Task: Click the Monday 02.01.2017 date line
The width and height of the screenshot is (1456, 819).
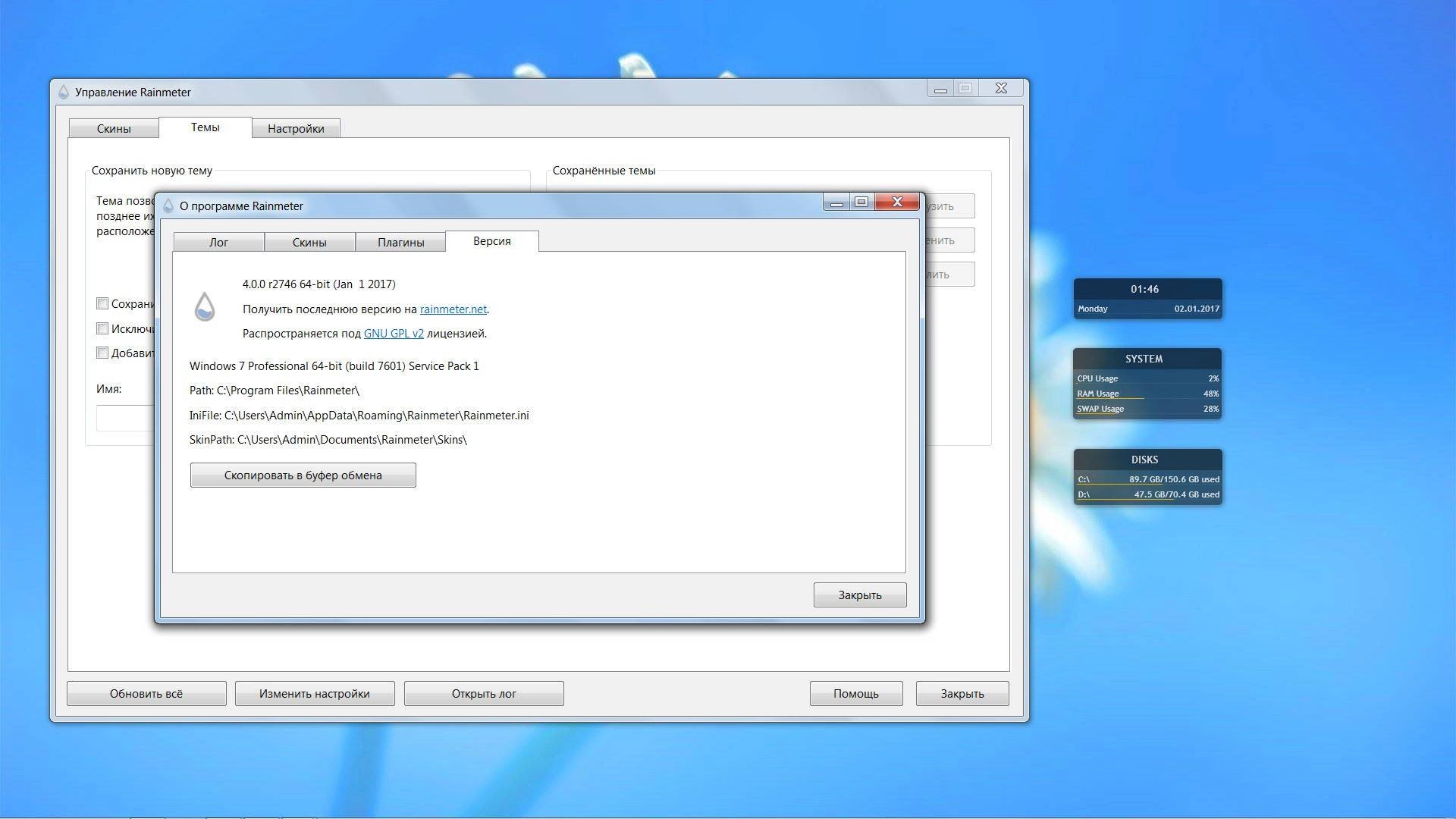Action: point(1148,309)
